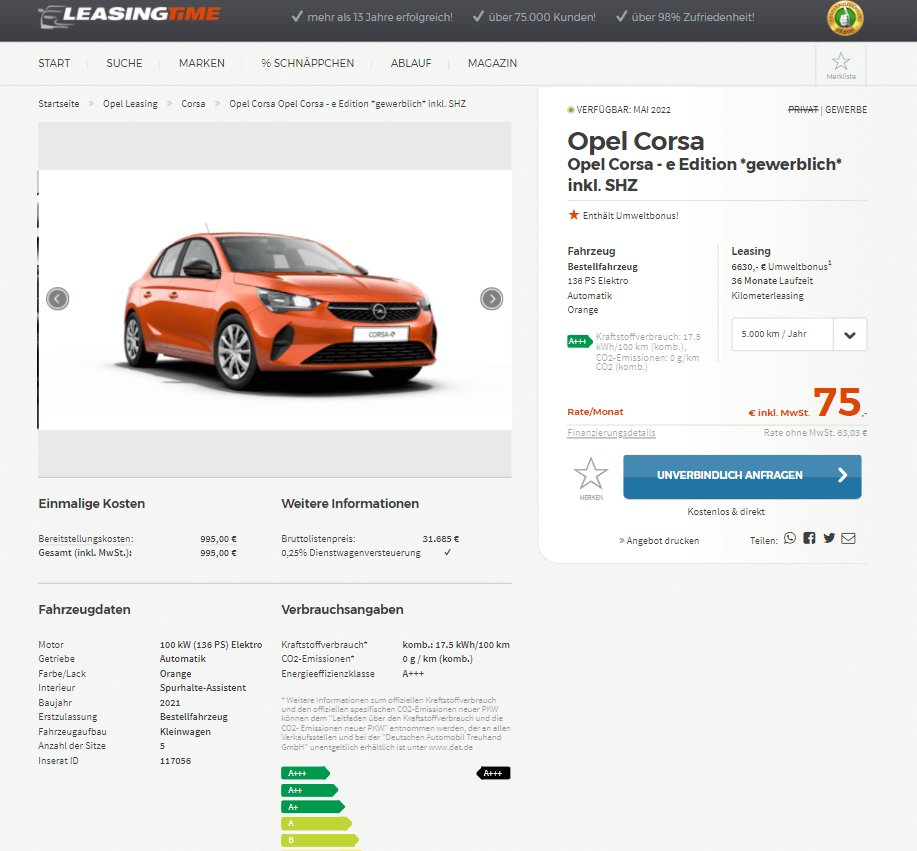Show next car image with right arrow
The width and height of the screenshot is (917, 851).
click(x=491, y=299)
